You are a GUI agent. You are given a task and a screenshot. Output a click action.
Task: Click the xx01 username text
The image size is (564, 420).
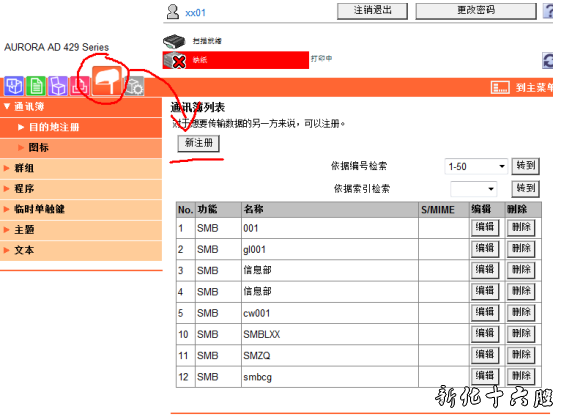[196, 13]
